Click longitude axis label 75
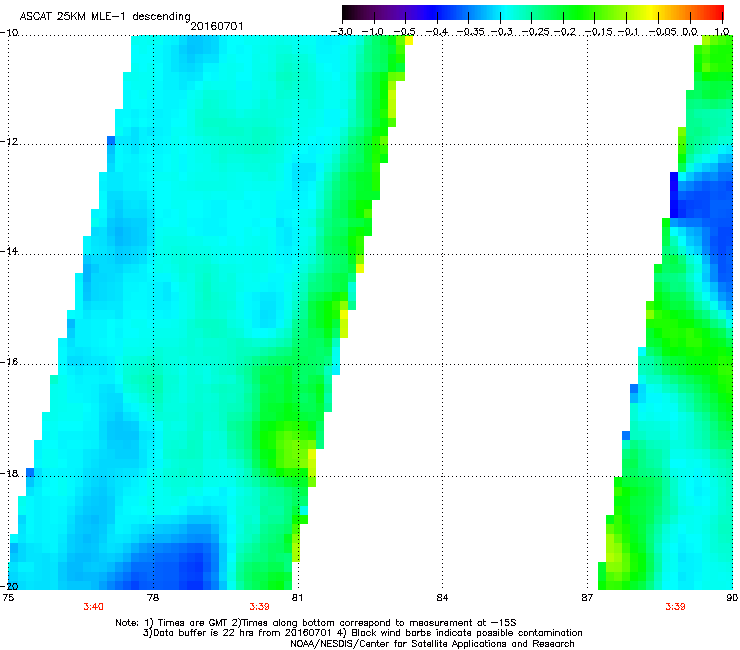The image size is (740, 650). tap(8, 598)
